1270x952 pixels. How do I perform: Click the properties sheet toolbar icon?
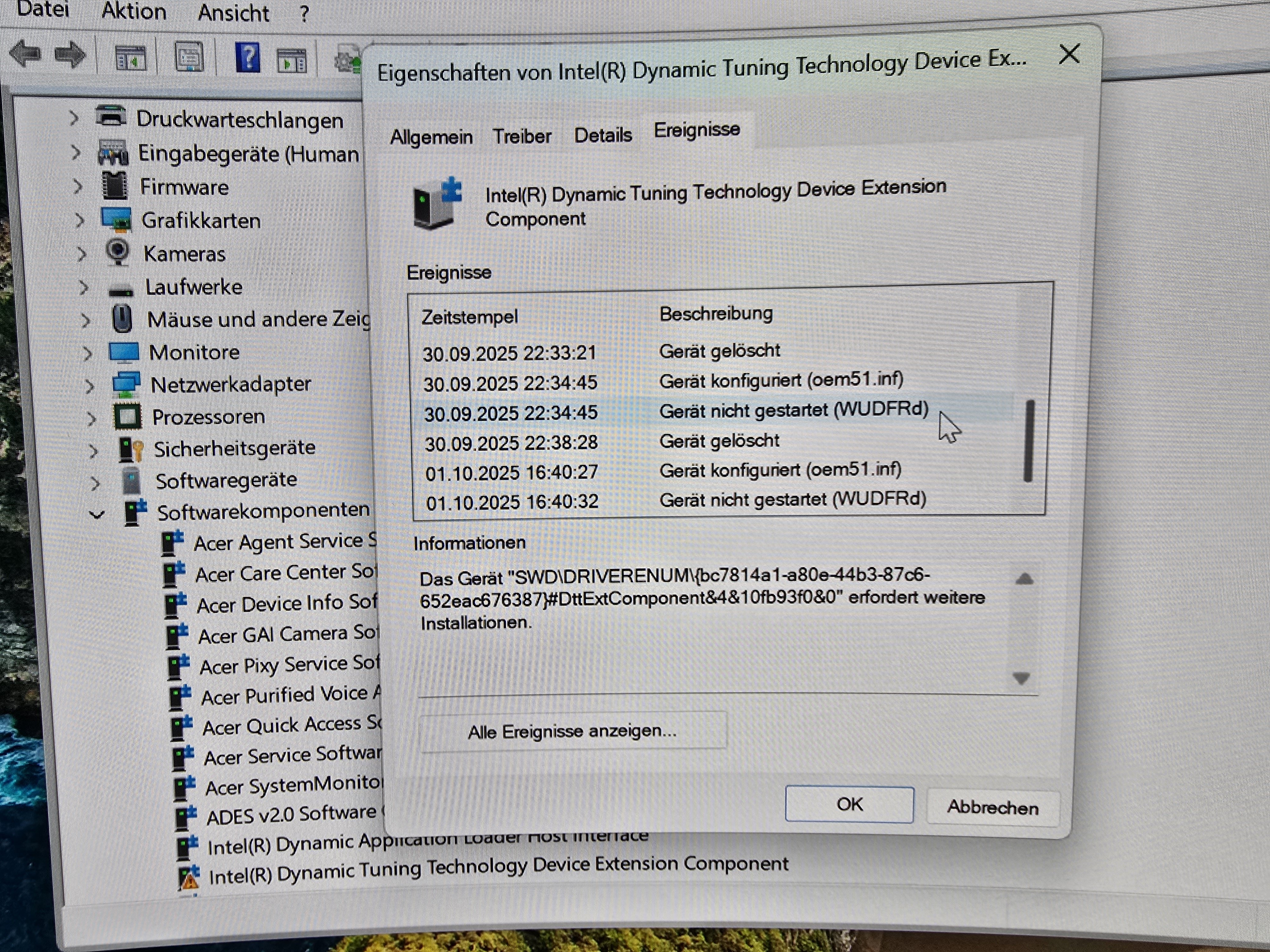[190, 57]
